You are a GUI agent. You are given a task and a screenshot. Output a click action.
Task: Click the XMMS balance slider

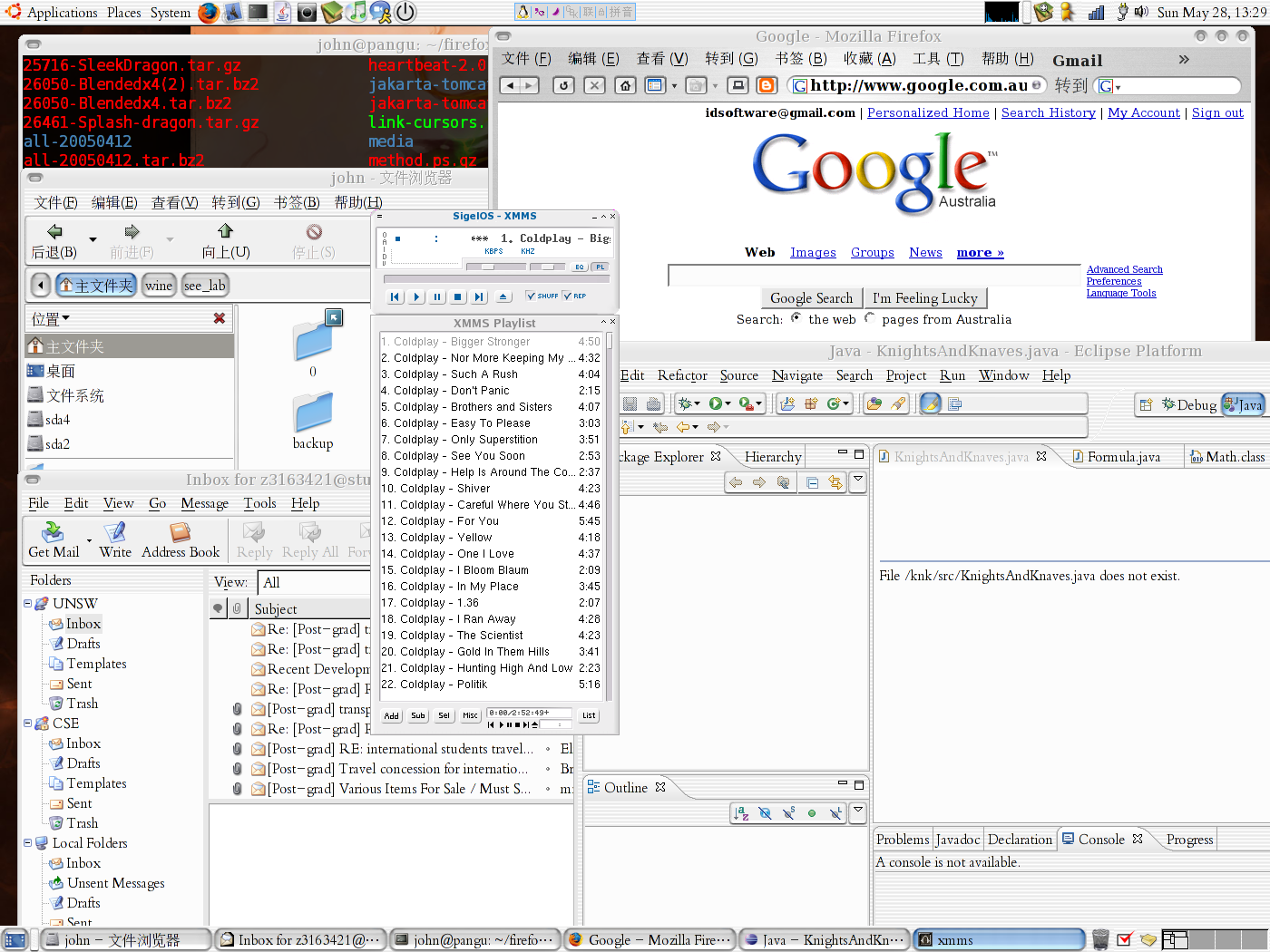pos(547,267)
